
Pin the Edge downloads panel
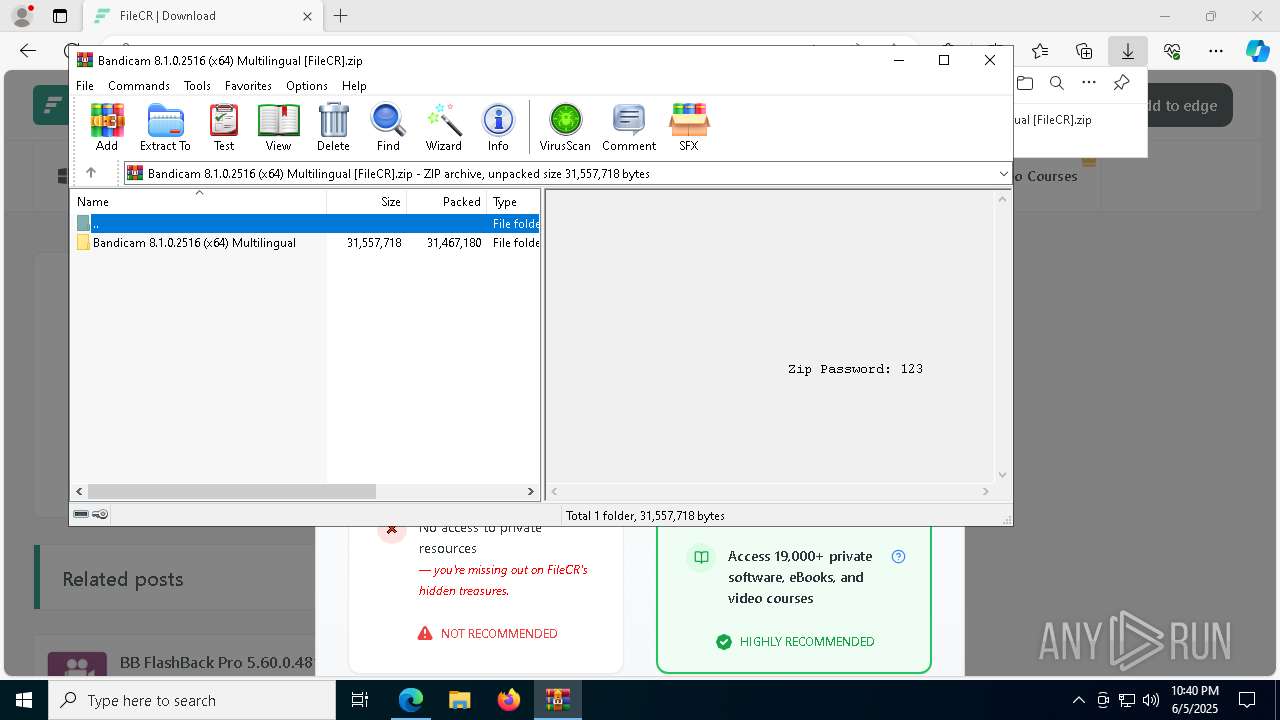(x=1122, y=83)
